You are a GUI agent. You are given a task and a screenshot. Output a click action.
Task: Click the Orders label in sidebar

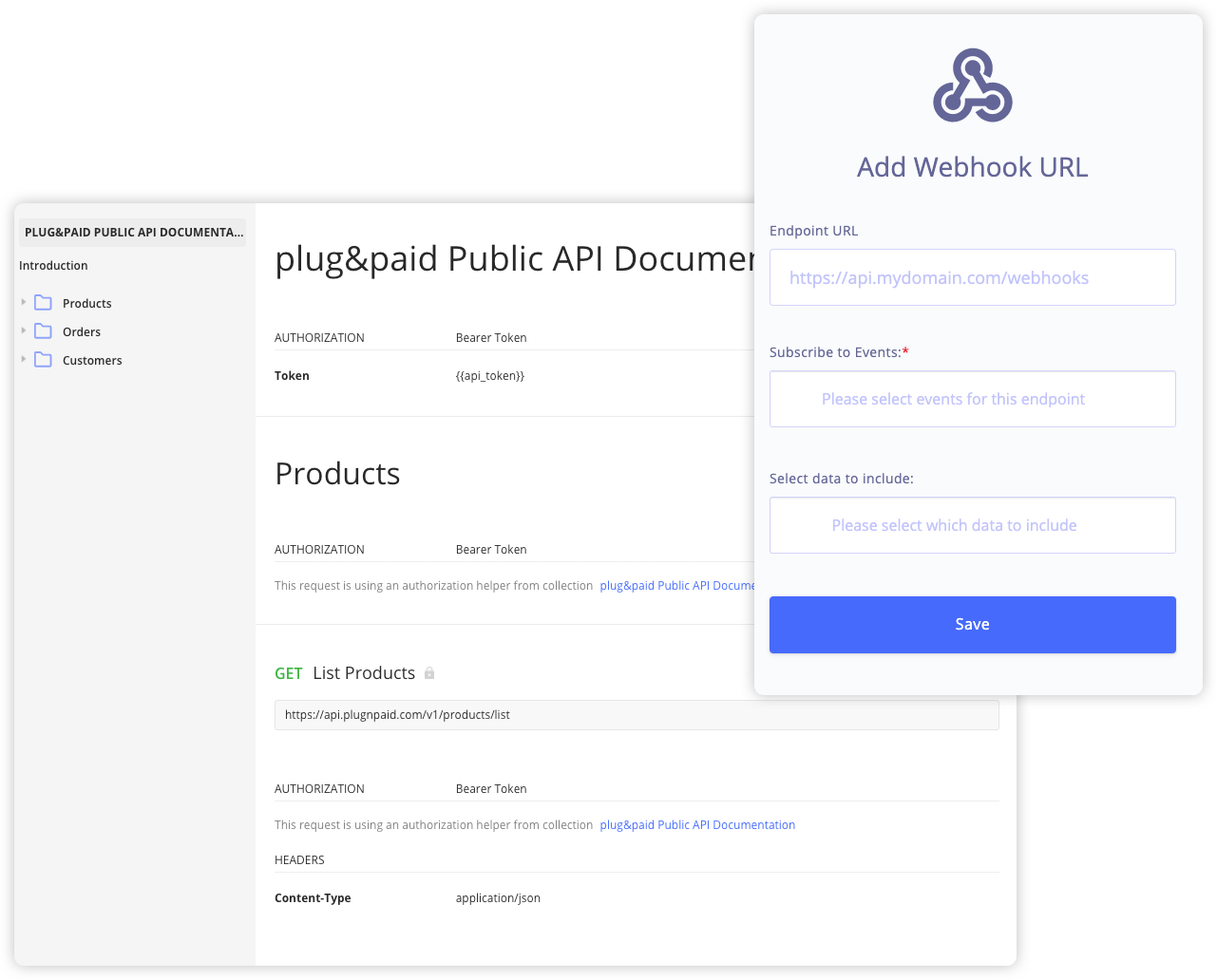82,332
